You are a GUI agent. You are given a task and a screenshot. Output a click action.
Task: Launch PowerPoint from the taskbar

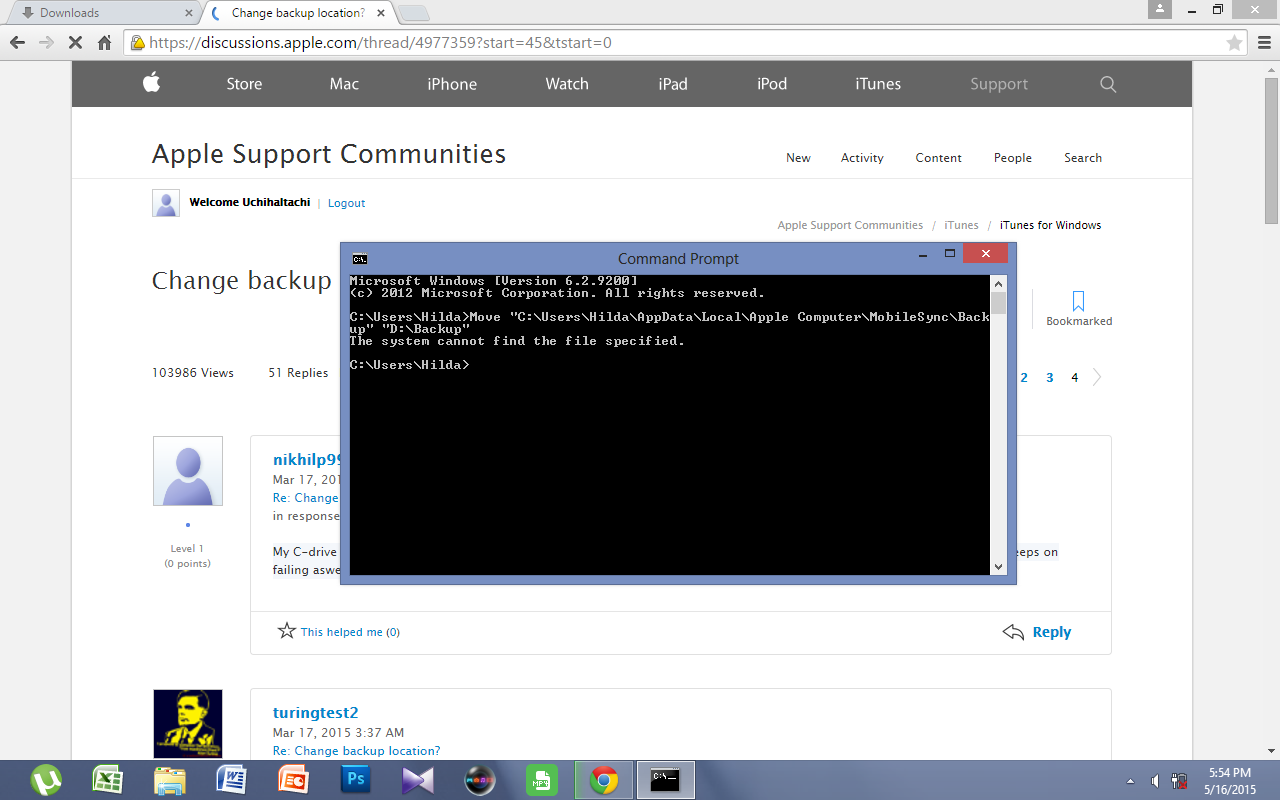(293, 780)
